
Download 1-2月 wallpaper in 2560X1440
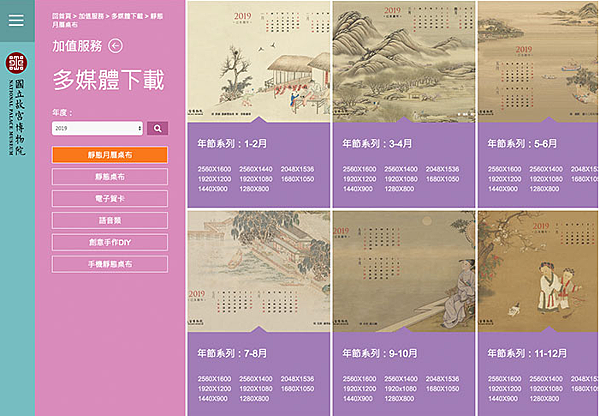click(x=256, y=169)
